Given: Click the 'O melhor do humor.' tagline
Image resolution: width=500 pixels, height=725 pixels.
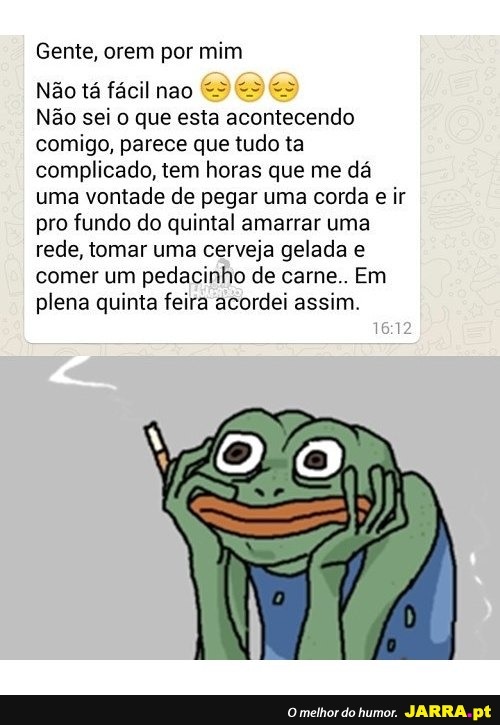Looking at the screenshot, I should [x=342, y=712].
